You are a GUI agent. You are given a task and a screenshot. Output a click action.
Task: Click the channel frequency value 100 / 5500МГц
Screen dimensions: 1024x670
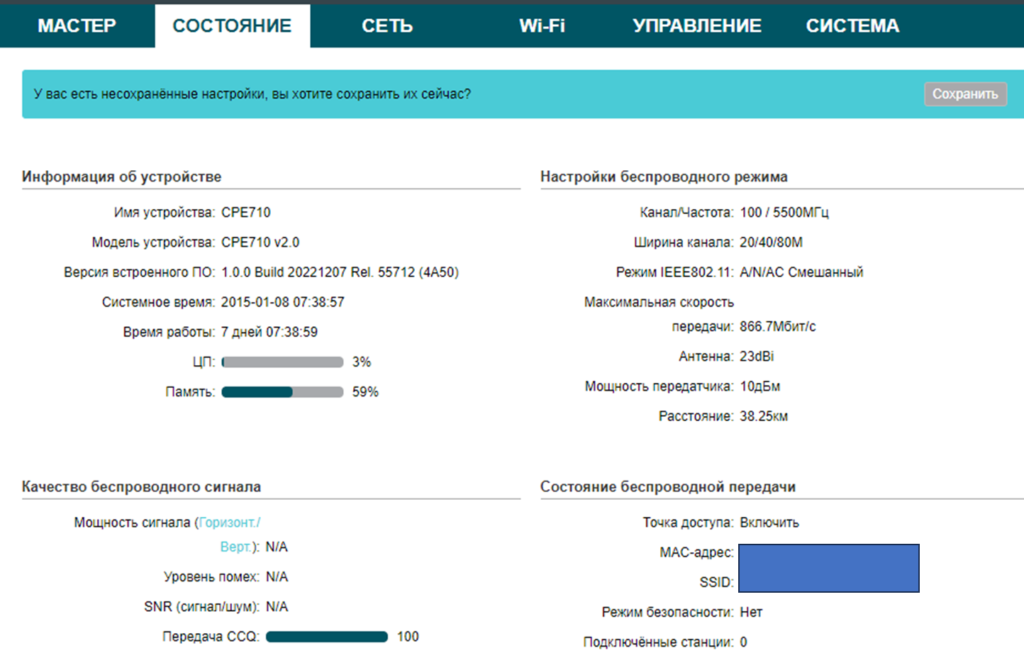click(785, 213)
